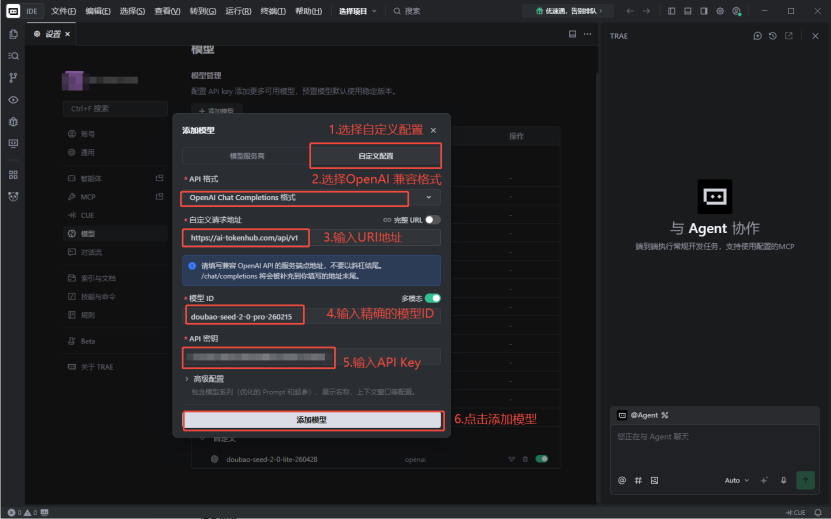Click the @ mention icon in chat input
Screen dimensions: 831x519
click(622, 480)
